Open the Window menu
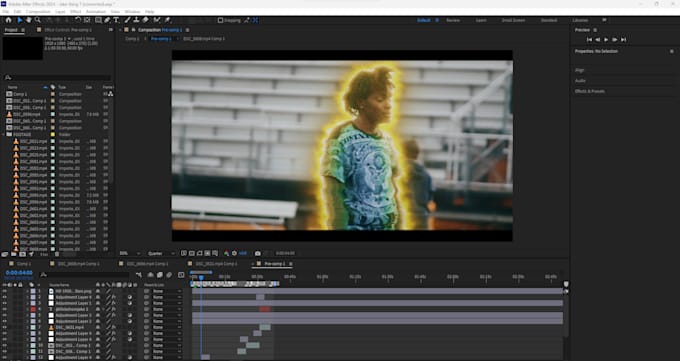 click(x=132, y=12)
